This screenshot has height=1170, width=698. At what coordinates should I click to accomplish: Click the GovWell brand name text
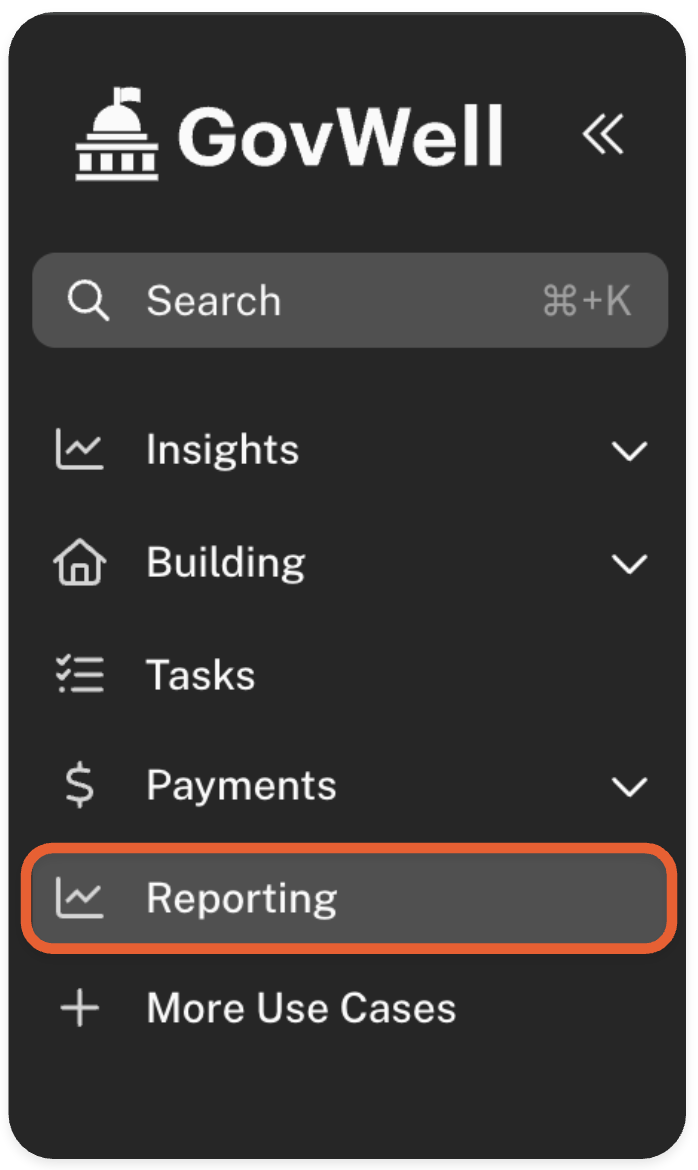(x=341, y=135)
